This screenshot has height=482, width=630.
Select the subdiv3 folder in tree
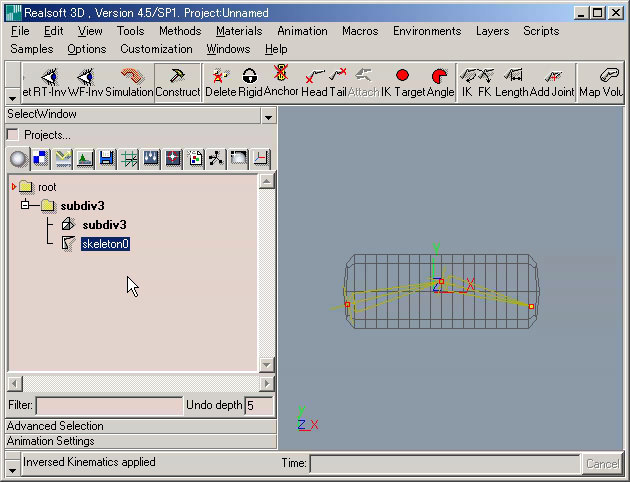pyautogui.click(x=82, y=206)
